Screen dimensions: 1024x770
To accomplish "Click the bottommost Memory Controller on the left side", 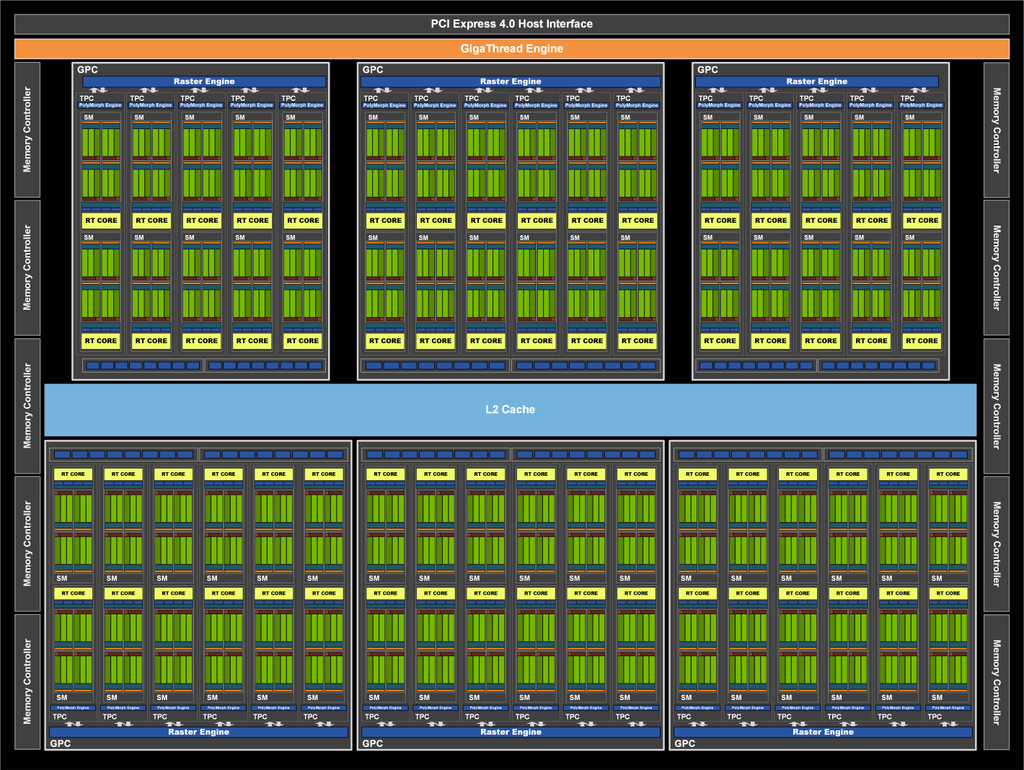I will 27,681.
